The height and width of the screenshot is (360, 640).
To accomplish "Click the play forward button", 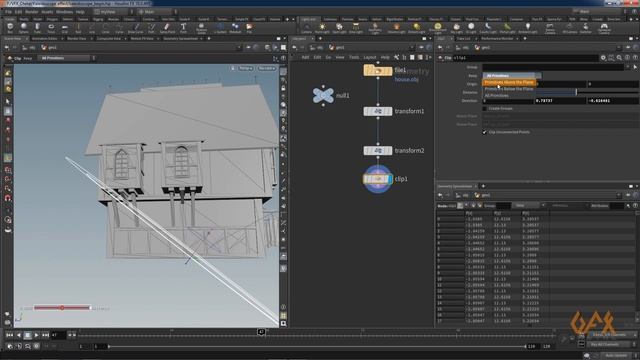I will click(36, 335).
